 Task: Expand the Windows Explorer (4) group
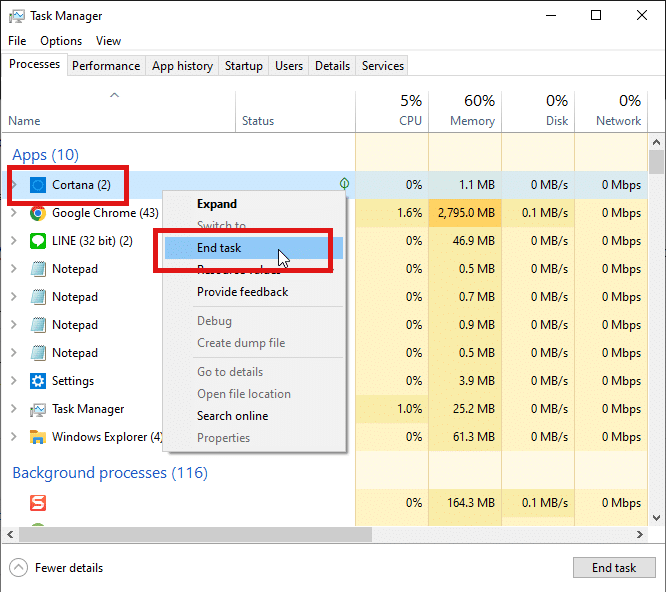(x=14, y=437)
